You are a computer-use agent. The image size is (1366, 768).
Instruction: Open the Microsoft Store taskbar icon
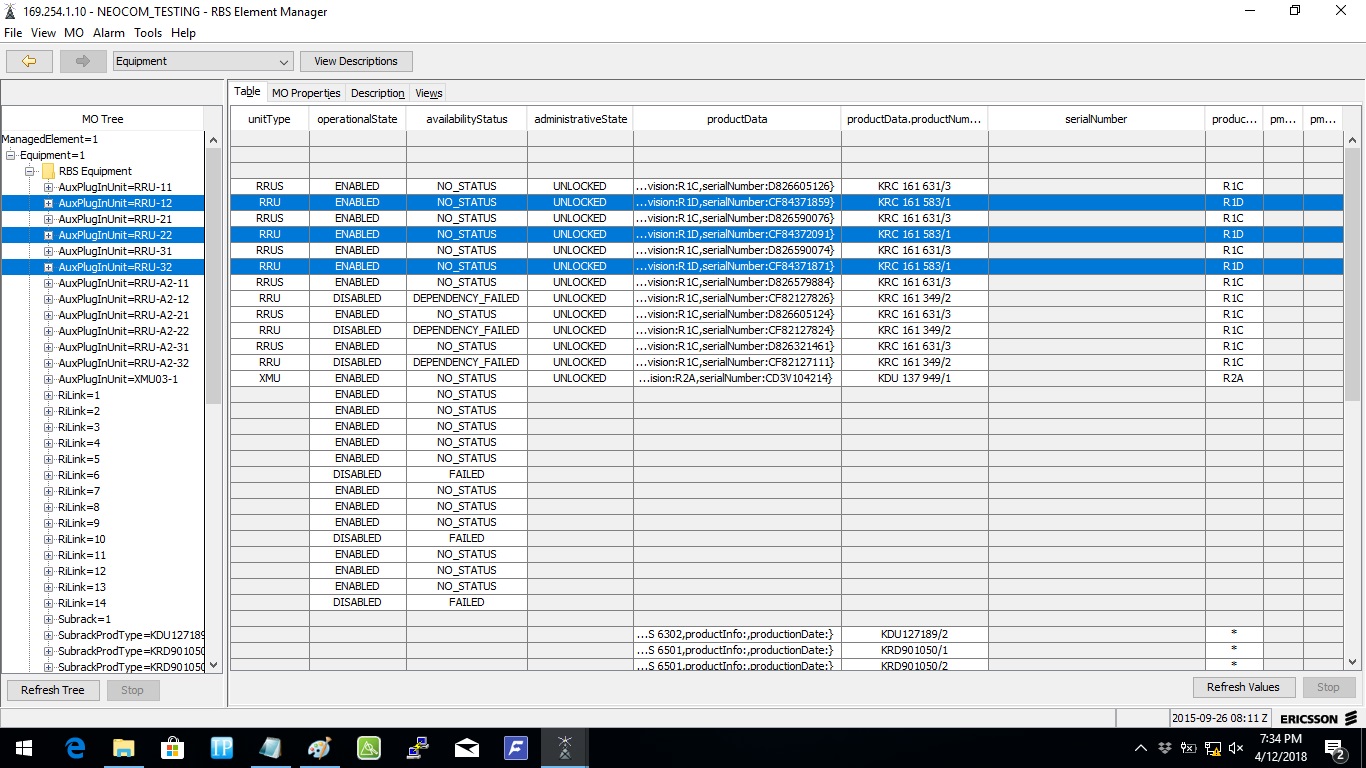click(x=173, y=748)
